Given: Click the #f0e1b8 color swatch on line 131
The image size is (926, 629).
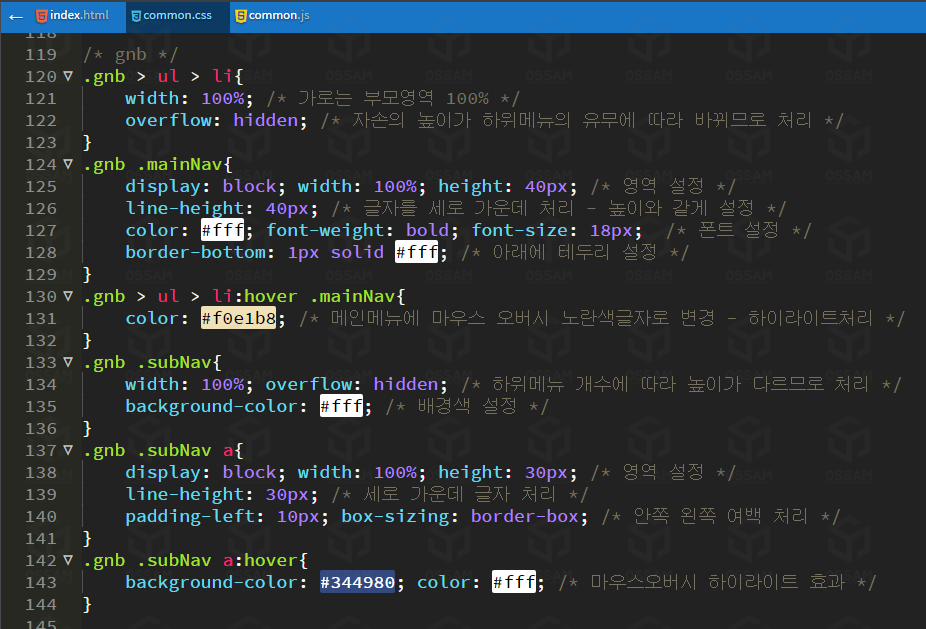Looking at the screenshot, I should click(x=239, y=318).
